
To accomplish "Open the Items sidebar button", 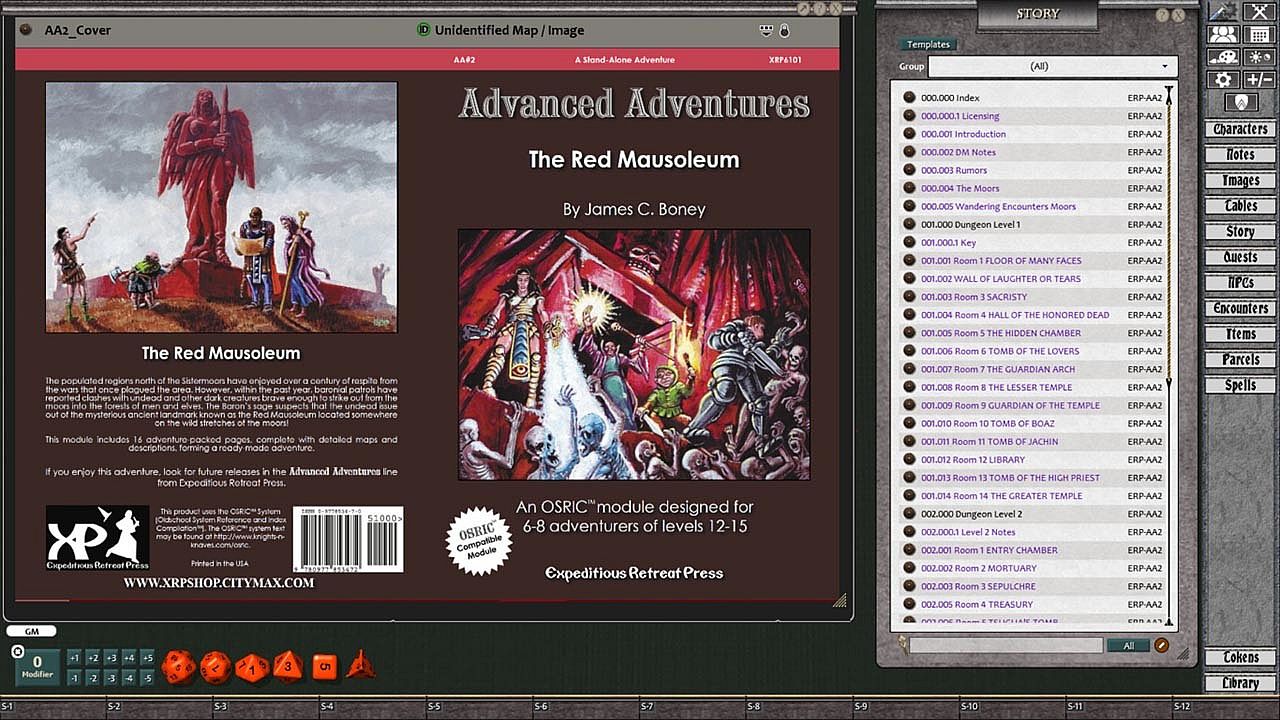I will (1240, 334).
